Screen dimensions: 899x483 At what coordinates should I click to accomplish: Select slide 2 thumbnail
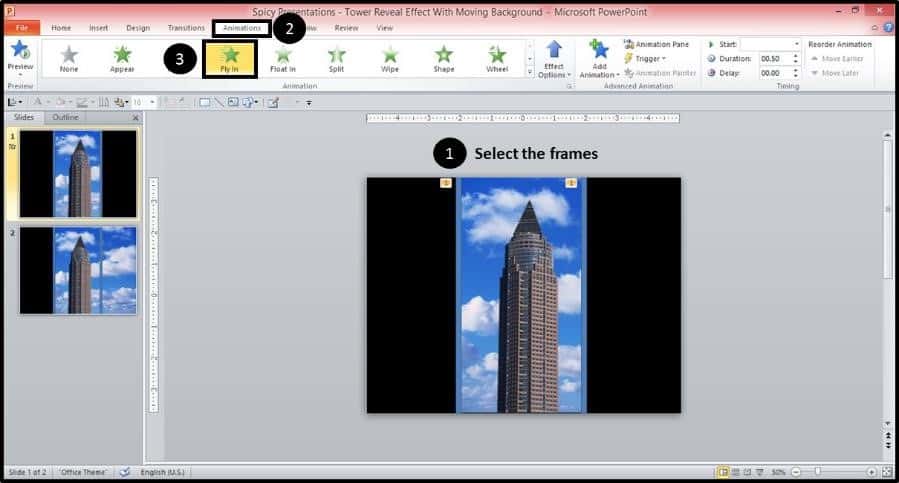(x=78, y=270)
